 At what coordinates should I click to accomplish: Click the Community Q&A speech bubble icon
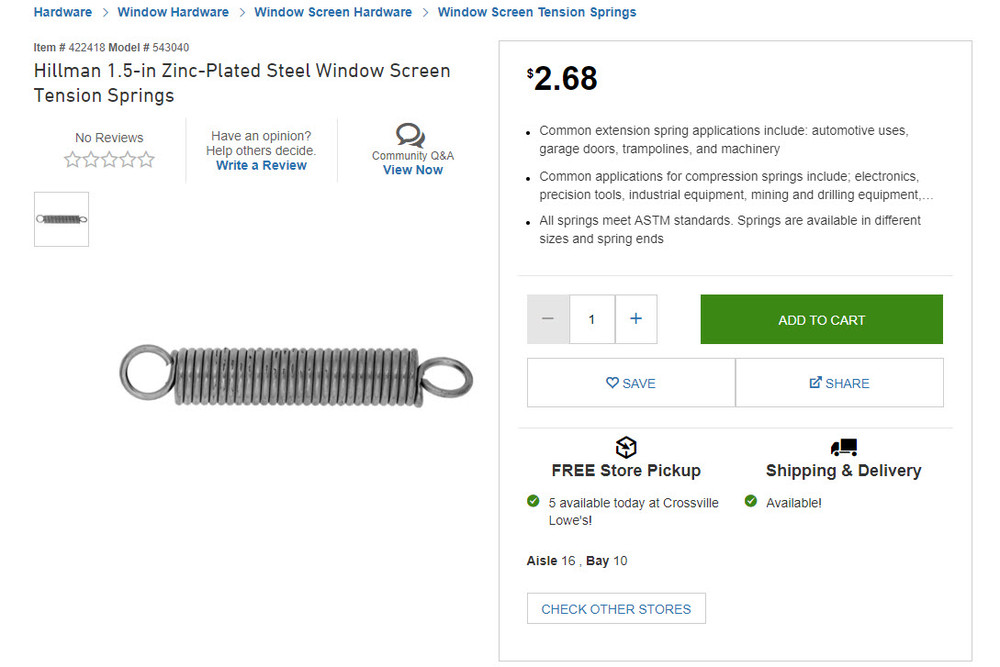pyautogui.click(x=410, y=135)
